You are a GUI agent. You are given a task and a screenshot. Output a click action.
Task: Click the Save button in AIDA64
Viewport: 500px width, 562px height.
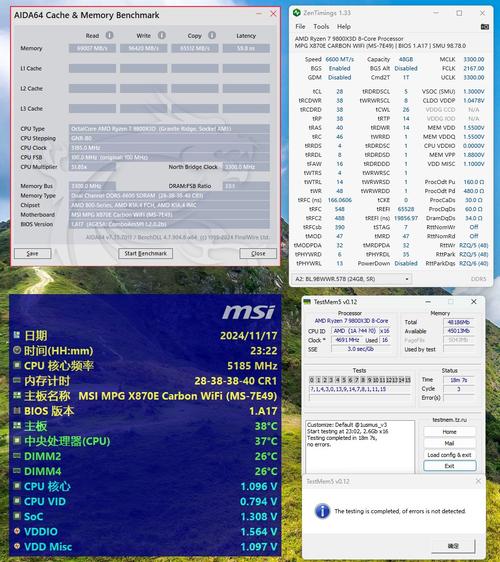33,253
